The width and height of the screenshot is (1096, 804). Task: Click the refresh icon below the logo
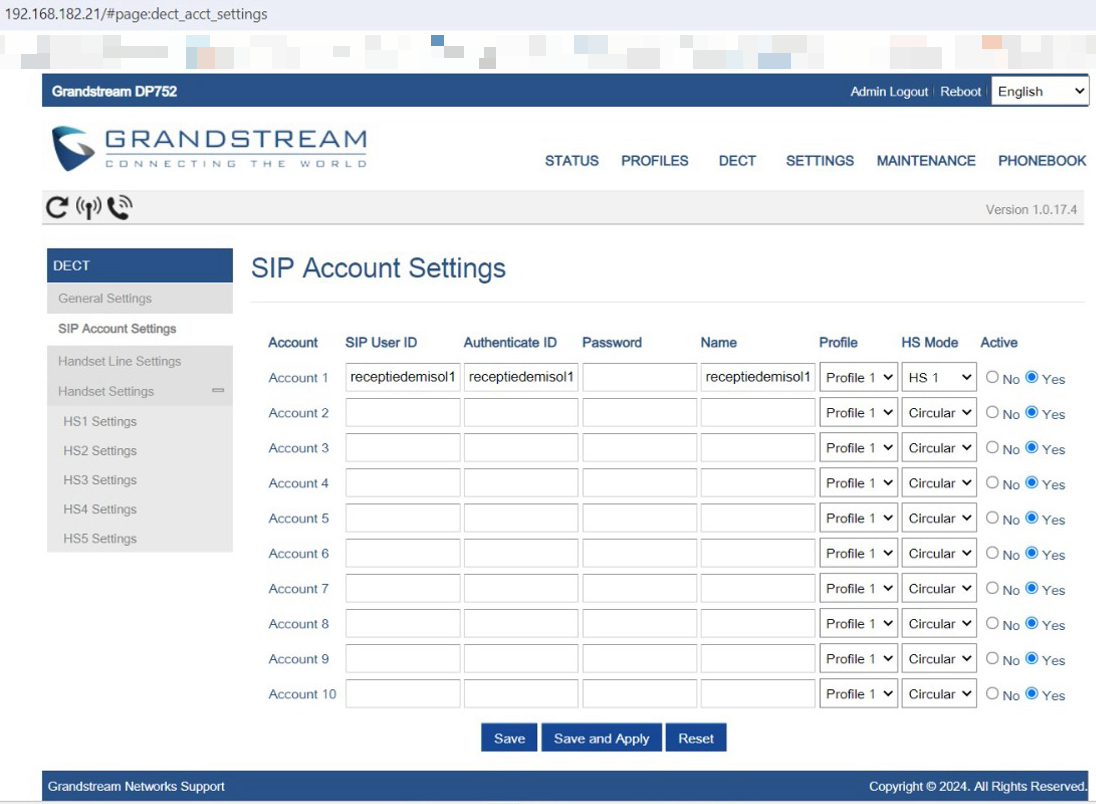point(58,208)
